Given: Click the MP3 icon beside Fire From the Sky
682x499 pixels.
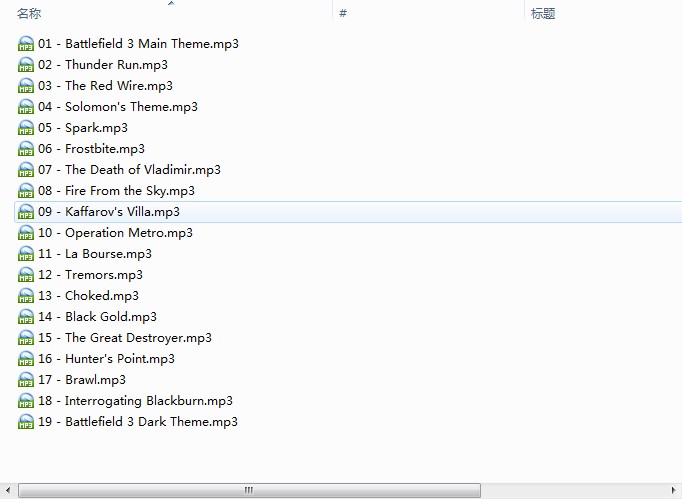Looking at the screenshot, I should pos(26,191).
